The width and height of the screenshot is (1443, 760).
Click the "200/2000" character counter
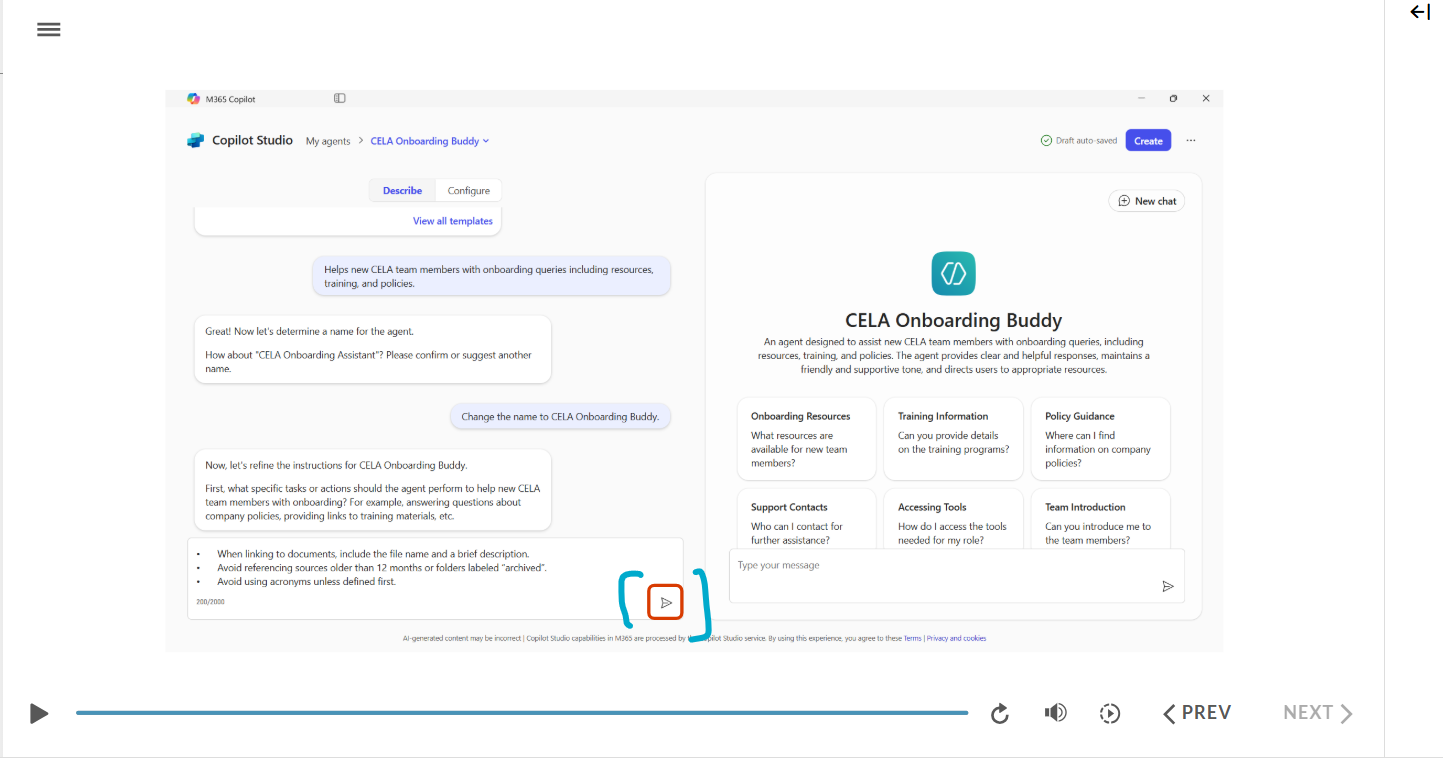click(210, 602)
